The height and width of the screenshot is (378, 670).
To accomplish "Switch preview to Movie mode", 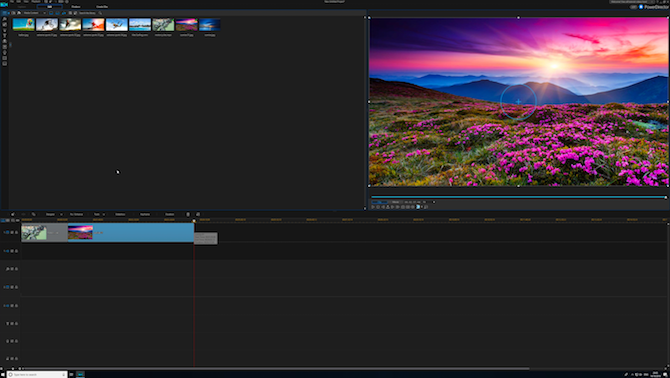I will tap(395, 202).
